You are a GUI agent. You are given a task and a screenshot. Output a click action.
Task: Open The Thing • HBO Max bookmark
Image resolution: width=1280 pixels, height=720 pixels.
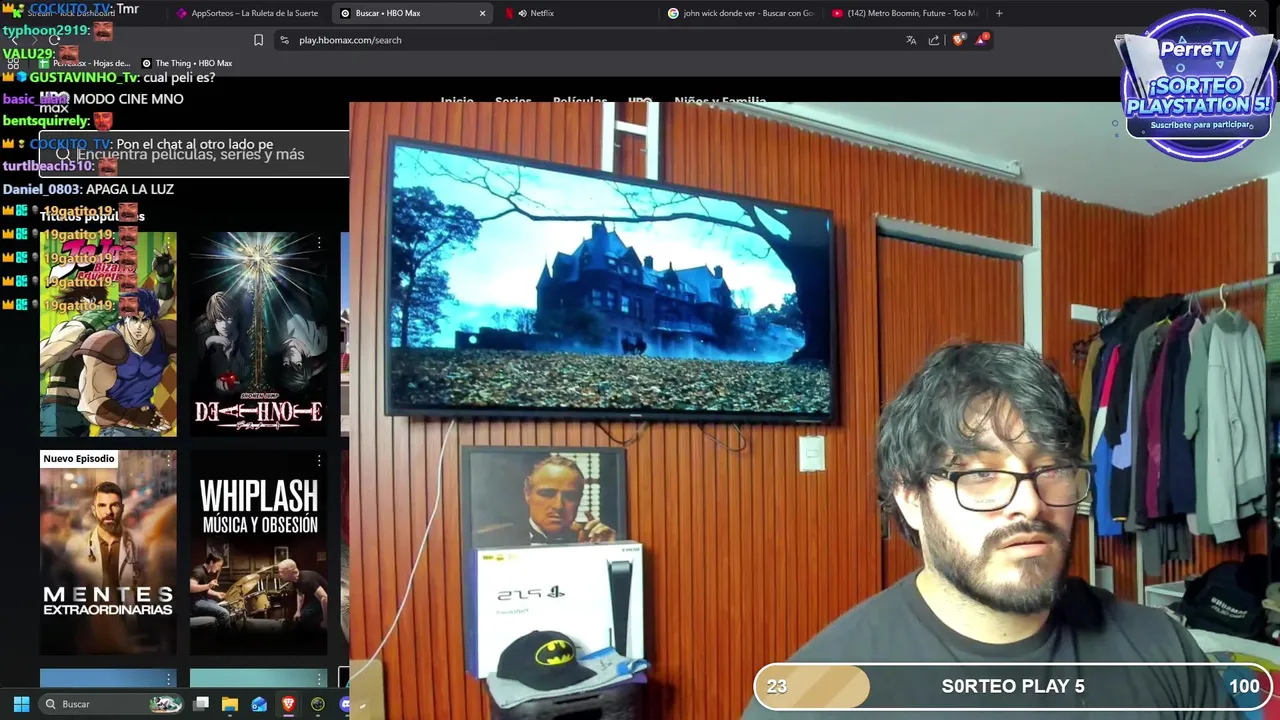click(187, 63)
